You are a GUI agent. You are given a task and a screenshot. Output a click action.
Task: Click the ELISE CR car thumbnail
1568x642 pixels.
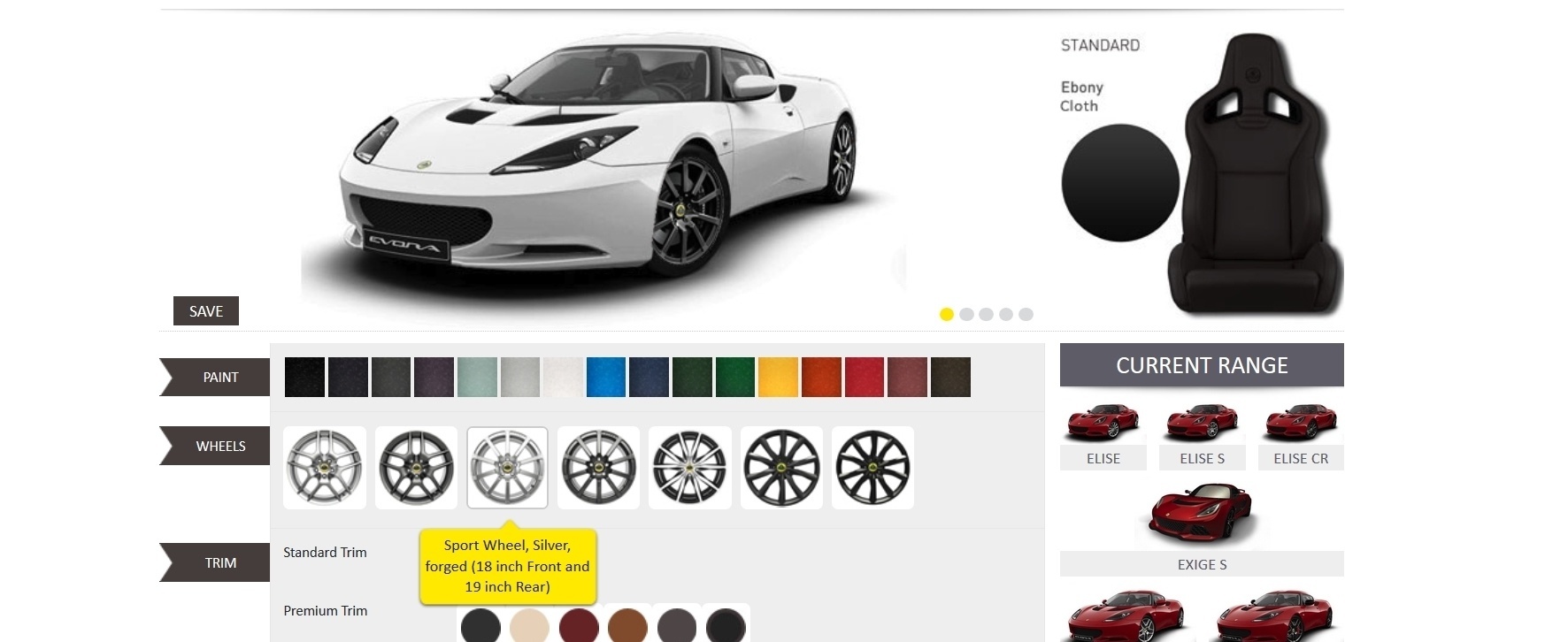pos(1301,422)
